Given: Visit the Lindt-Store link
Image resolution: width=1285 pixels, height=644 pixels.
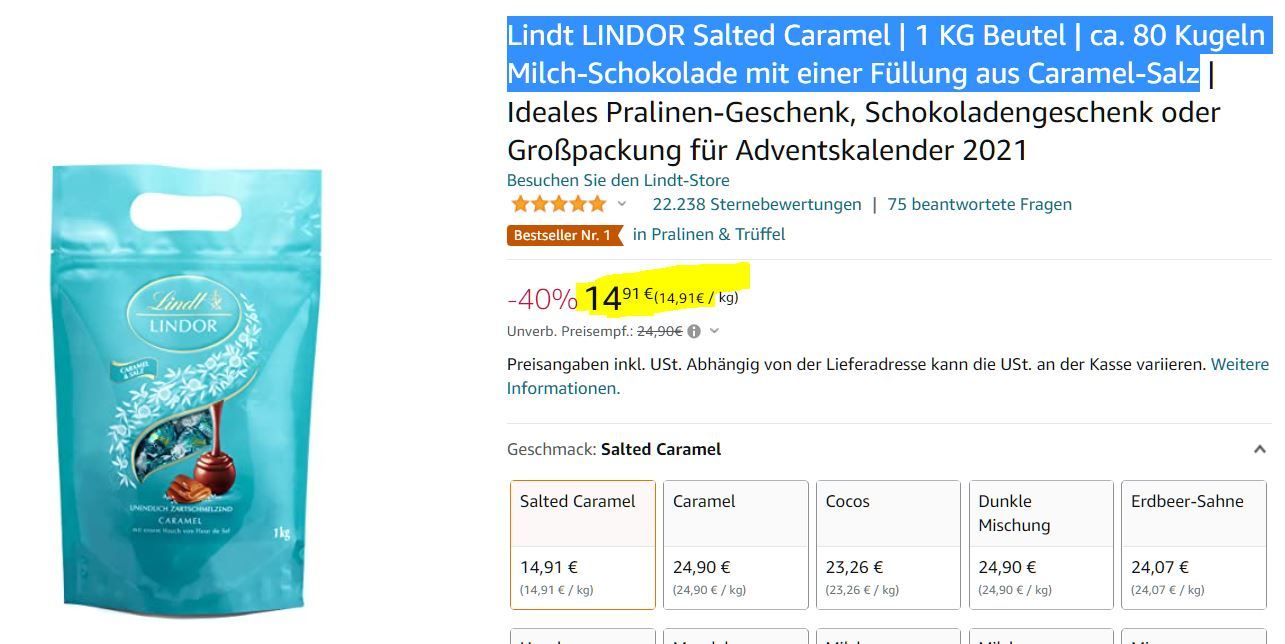Looking at the screenshot, I should (x=618, y=180).
